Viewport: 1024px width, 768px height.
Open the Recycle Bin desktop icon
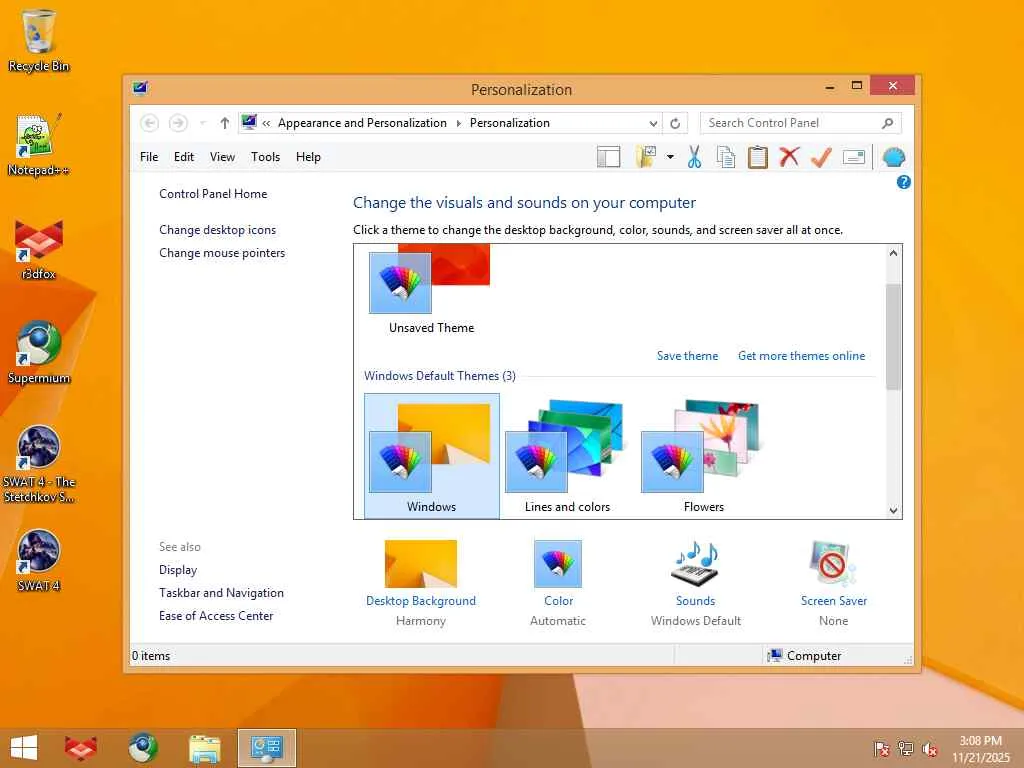38,40
